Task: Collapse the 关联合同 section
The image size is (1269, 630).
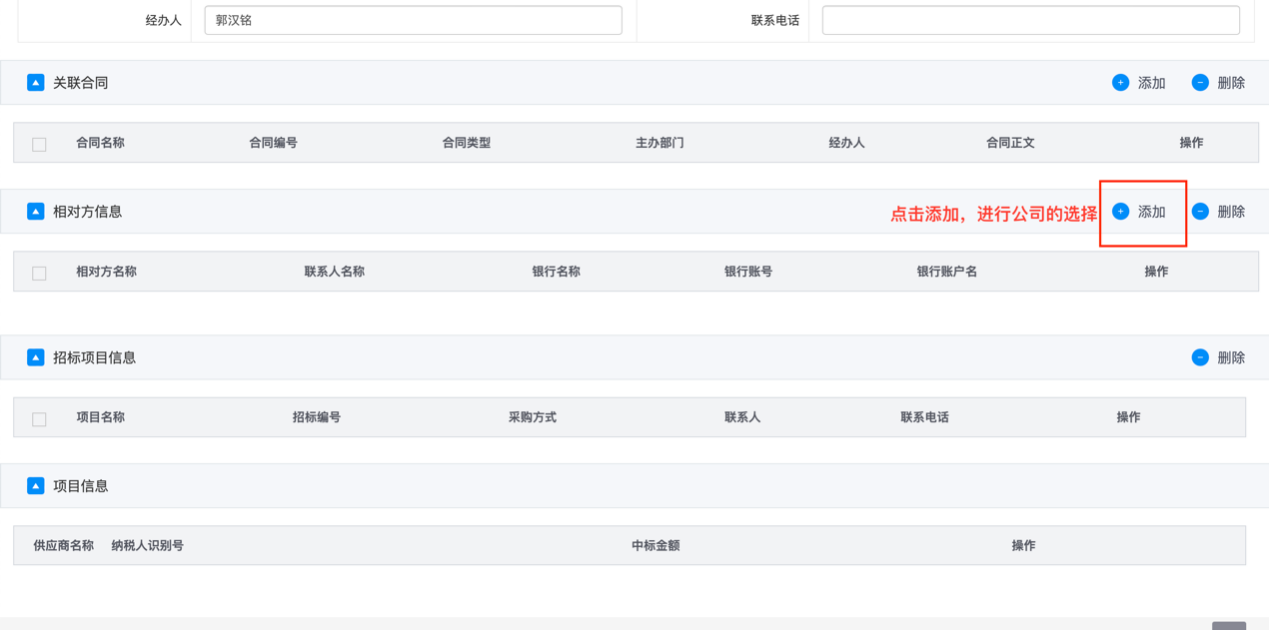Action: pyautogui.click(x=36, y=82)
